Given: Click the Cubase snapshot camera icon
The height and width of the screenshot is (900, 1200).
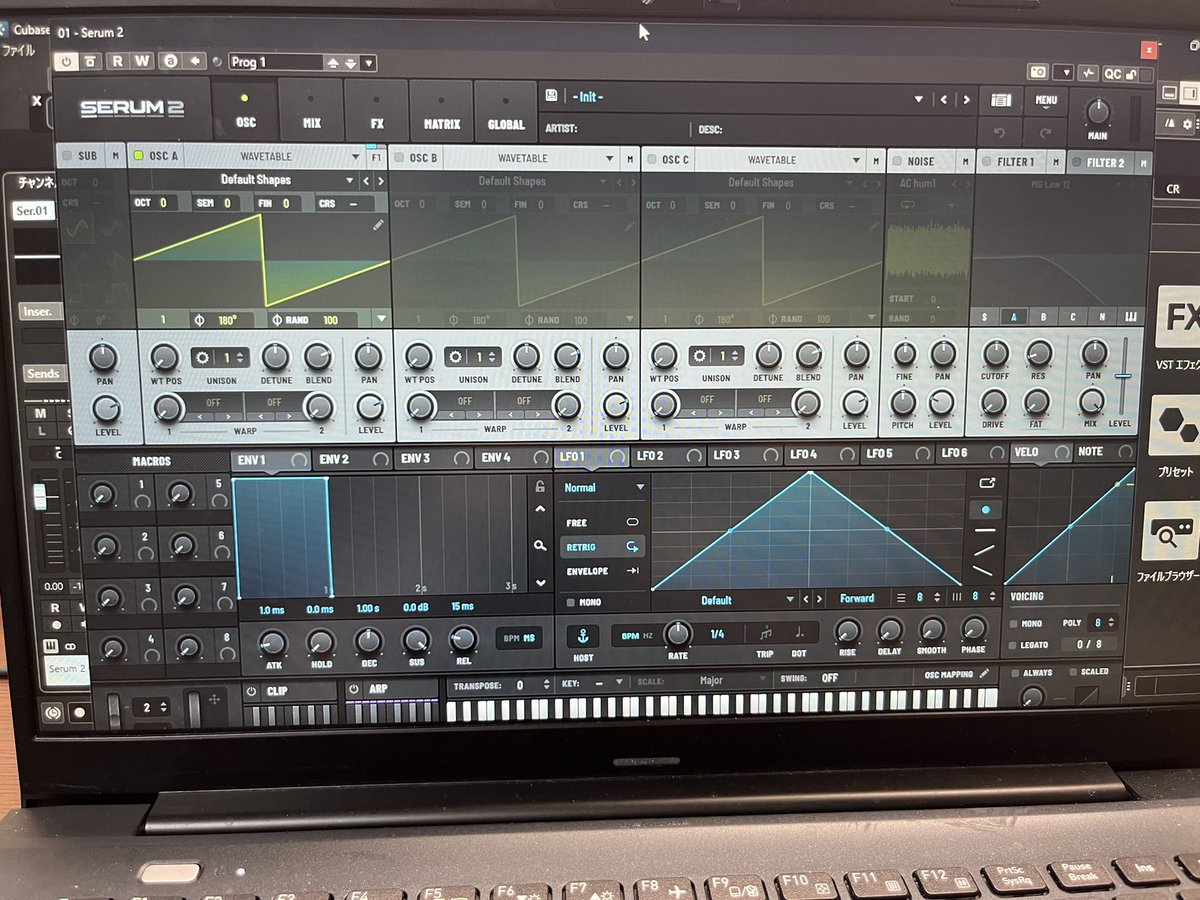Looking at the screenshot, I should click(x=1039, y=72).
